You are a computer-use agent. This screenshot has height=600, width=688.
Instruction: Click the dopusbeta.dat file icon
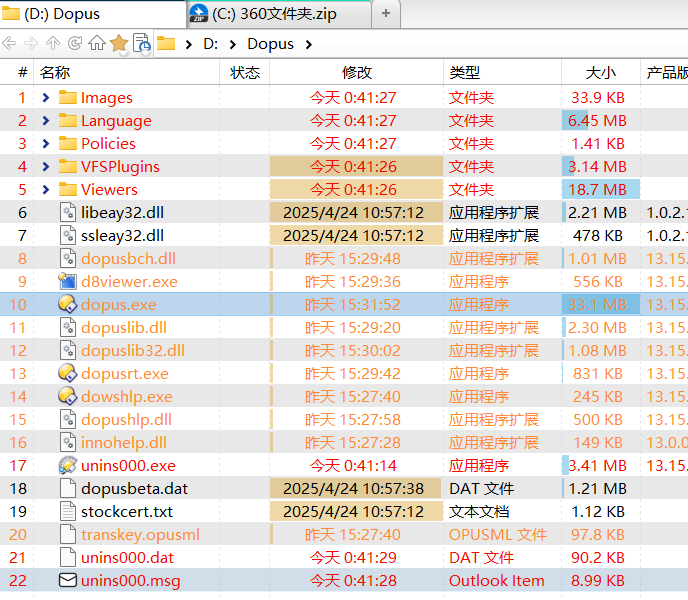point(68,489)
